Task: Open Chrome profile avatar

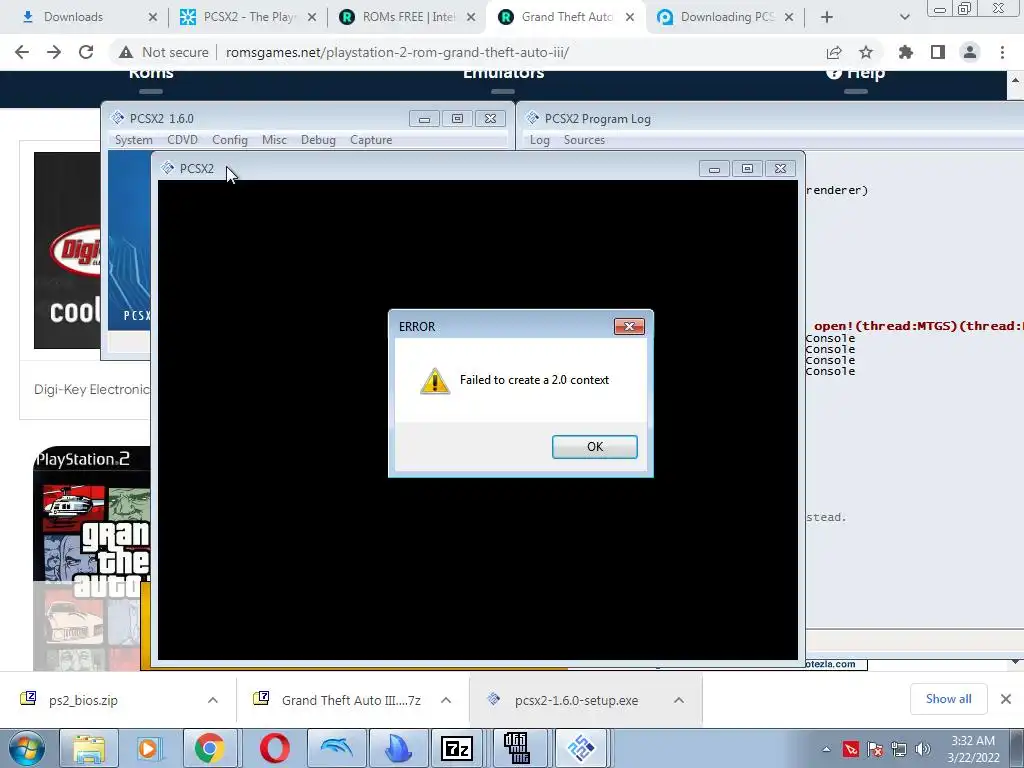Action: [x=970, y=52]
